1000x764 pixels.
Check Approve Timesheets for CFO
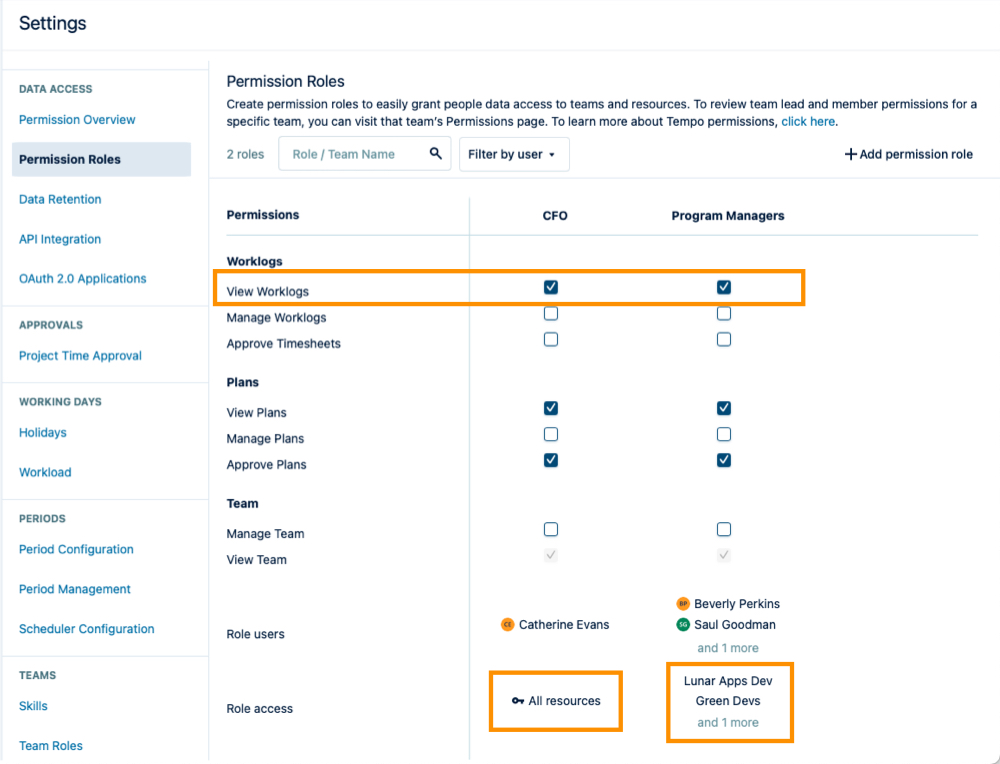pos(551,340)
